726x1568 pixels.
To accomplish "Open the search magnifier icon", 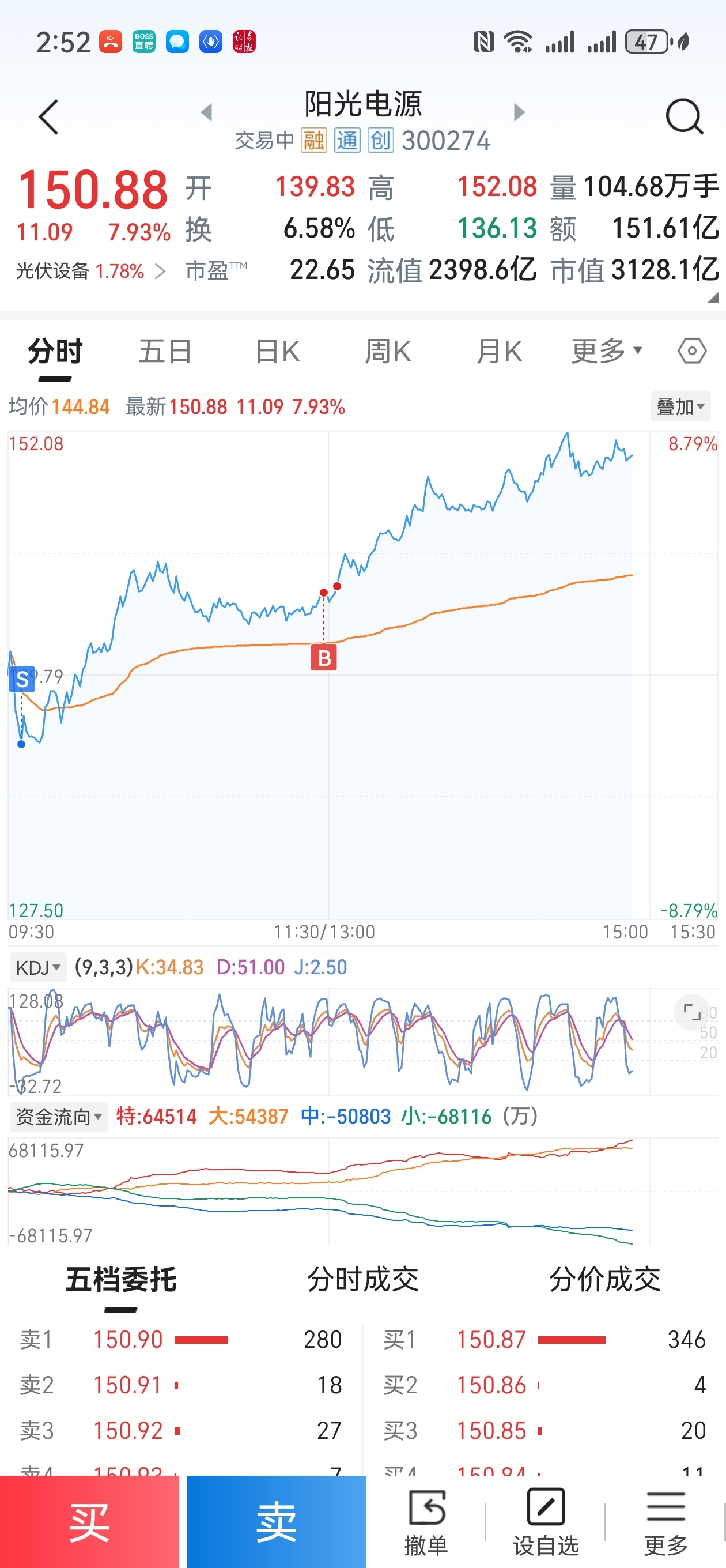I will 685,116.
